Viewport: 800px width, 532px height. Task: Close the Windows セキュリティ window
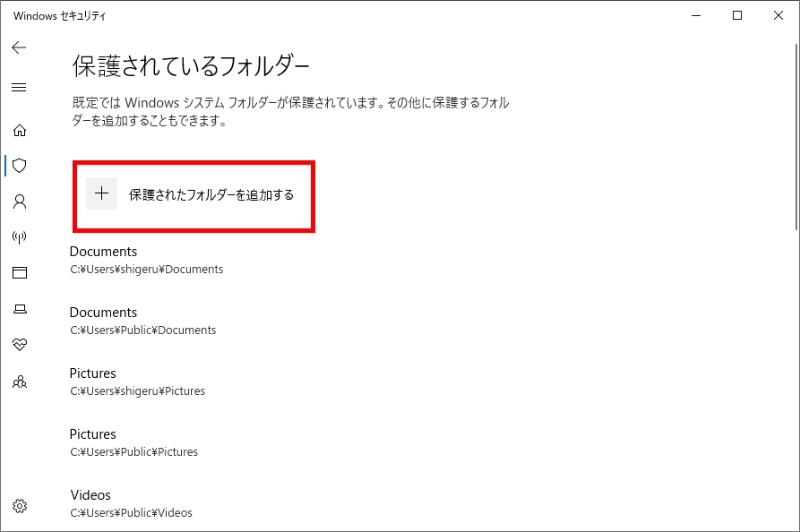[778, 16]
